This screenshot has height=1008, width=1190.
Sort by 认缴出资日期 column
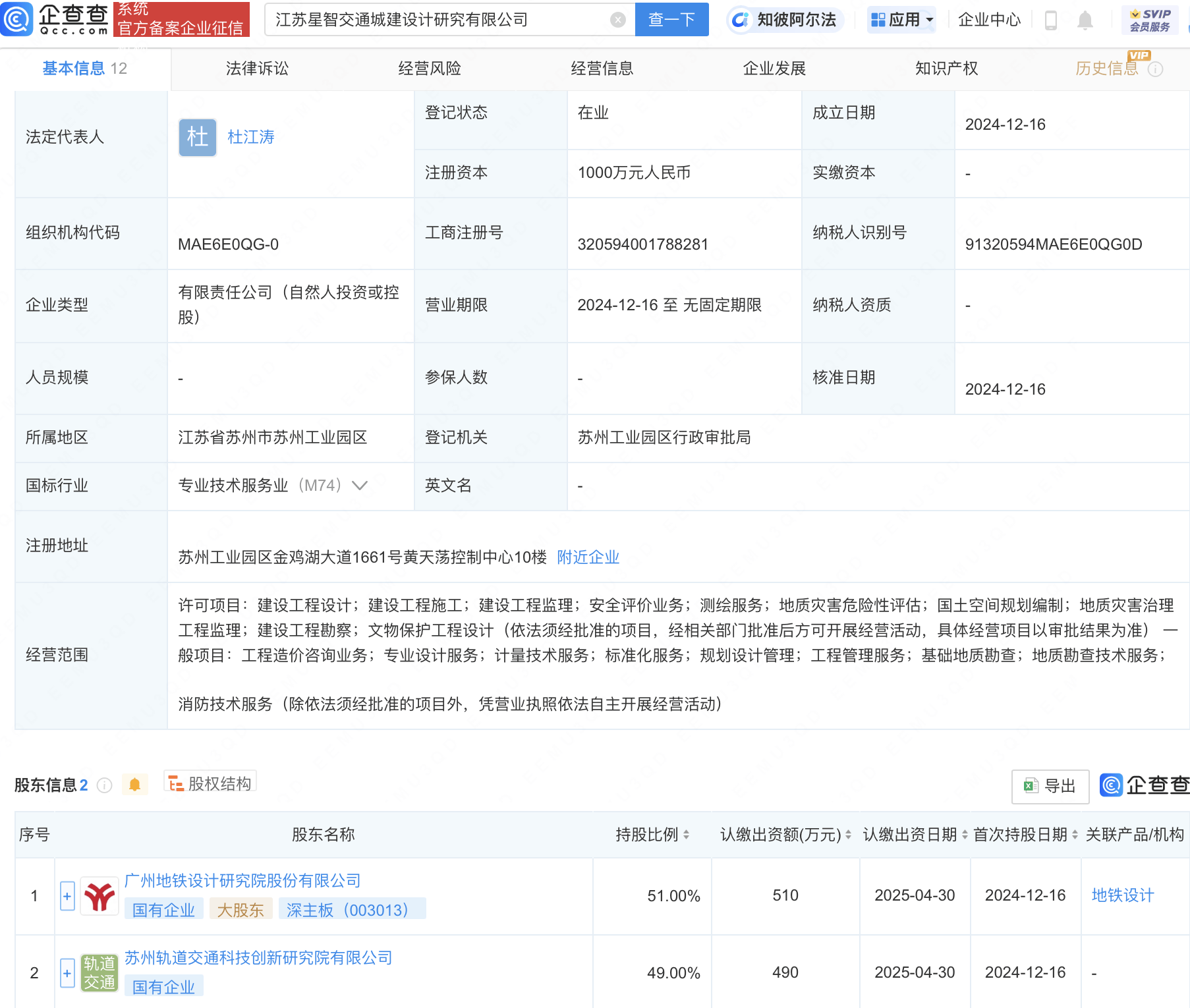[x=965, y=835]
